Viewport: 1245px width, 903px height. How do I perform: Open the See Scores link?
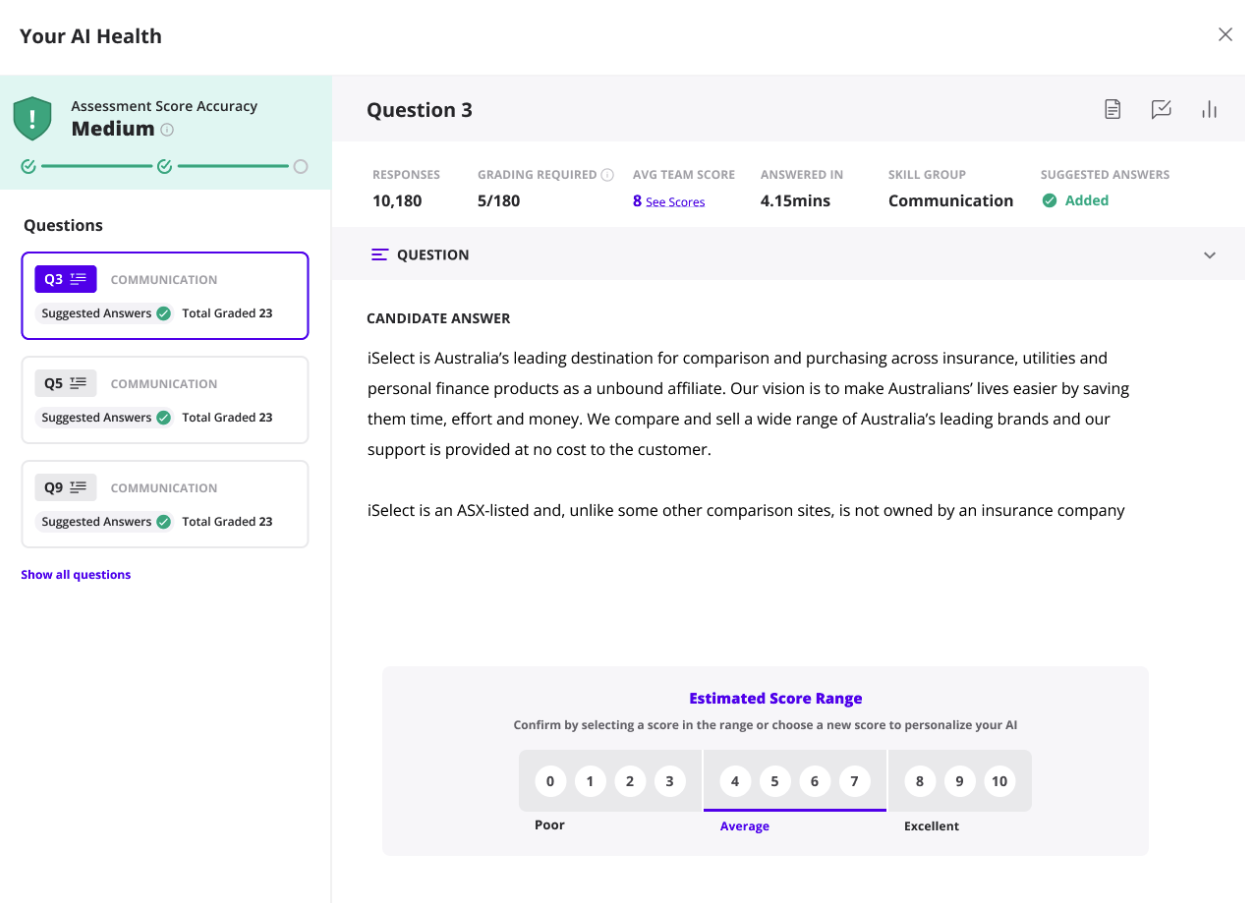click(x=675, y=202)
